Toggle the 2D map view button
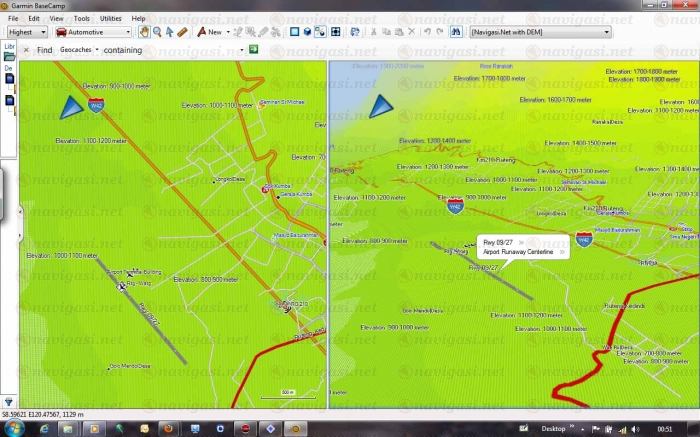This screenshot has height=437, width=700. [294, 32]
